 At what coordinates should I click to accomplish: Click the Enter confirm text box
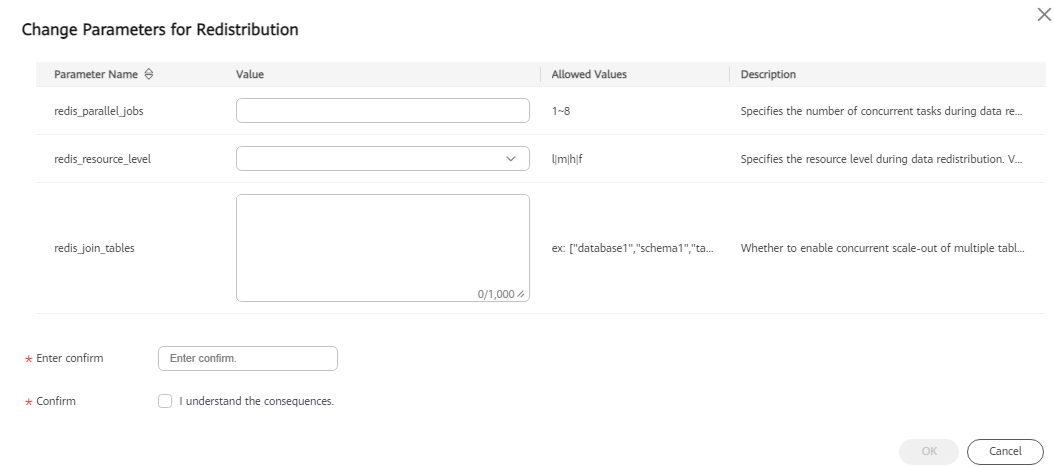click(247, 359)
